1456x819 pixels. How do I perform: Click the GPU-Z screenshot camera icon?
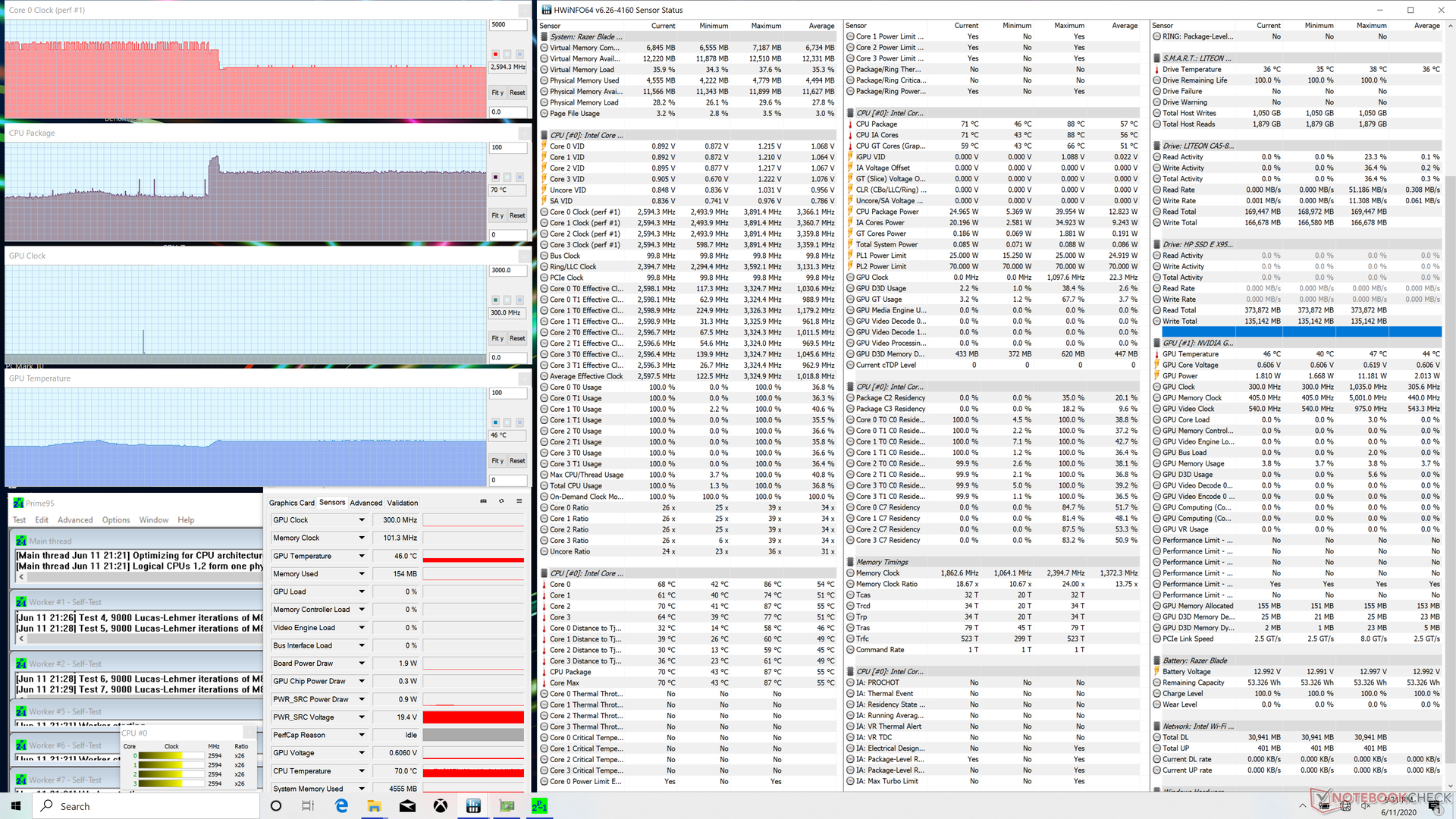tap(483, 501)
